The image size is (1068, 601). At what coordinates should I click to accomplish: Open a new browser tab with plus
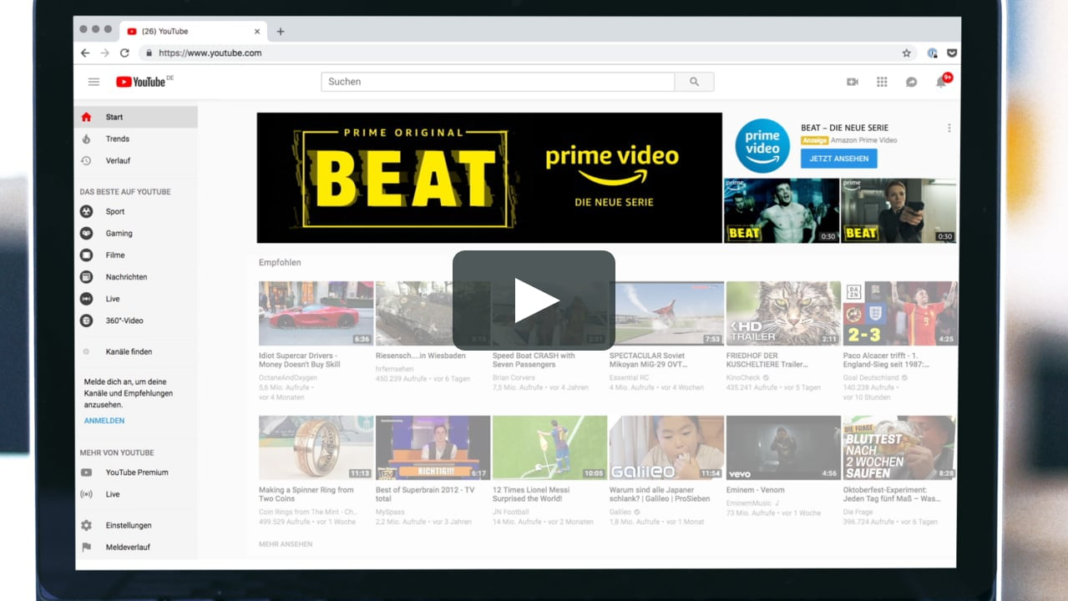(x=281, y=31)
